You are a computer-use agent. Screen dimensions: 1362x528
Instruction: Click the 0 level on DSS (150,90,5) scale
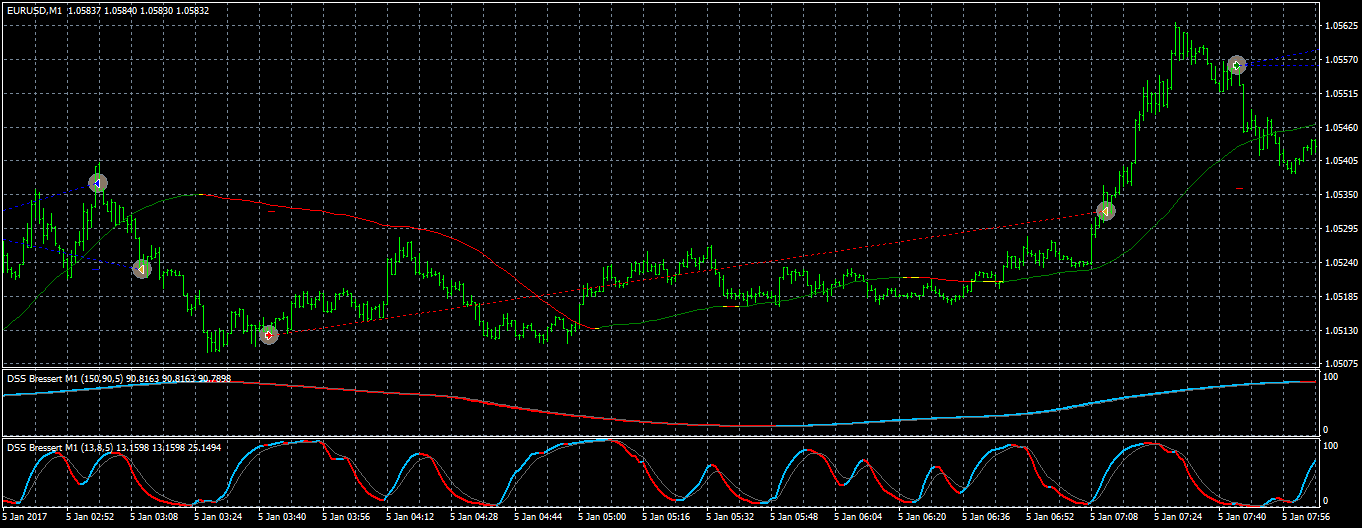pyautogui.click(x=1326, y=430)
